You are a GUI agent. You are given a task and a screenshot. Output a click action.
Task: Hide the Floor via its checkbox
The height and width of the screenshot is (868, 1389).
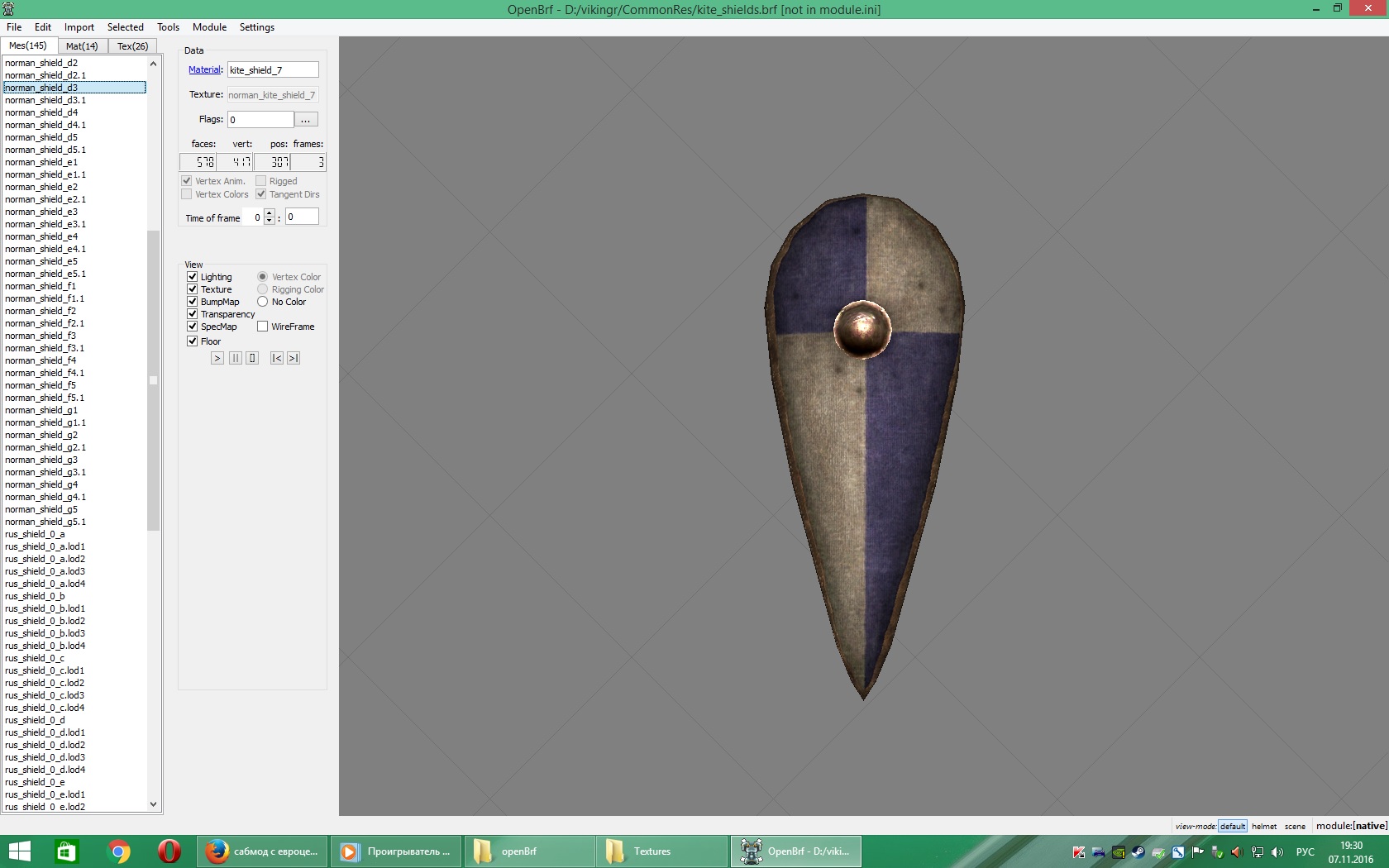[193, 341]
